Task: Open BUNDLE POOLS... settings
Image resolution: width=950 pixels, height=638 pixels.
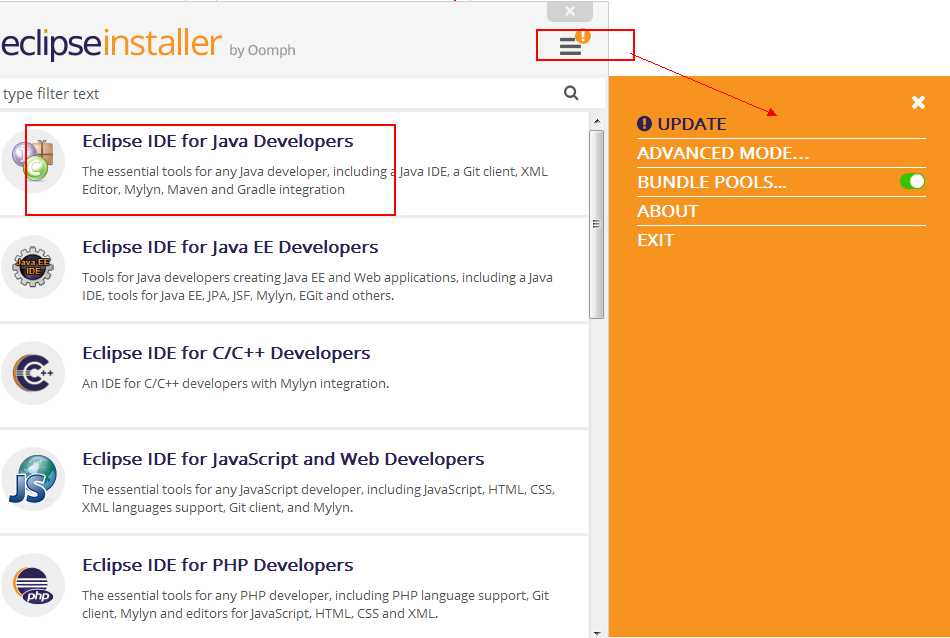Action: 712,182
